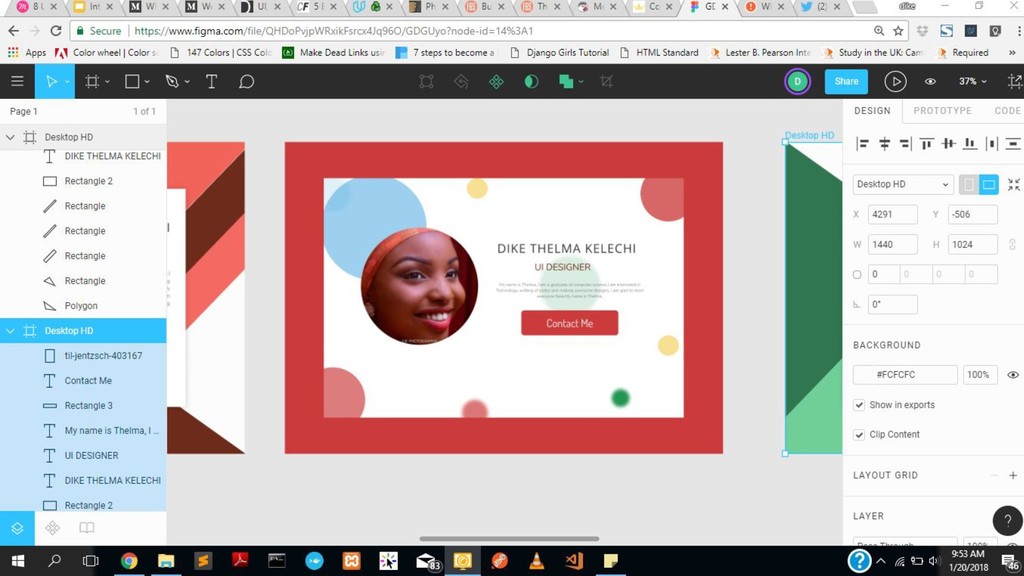Click the user avatar D
The height and width of the screenshot is (576, 1024).
pos(797,82)
